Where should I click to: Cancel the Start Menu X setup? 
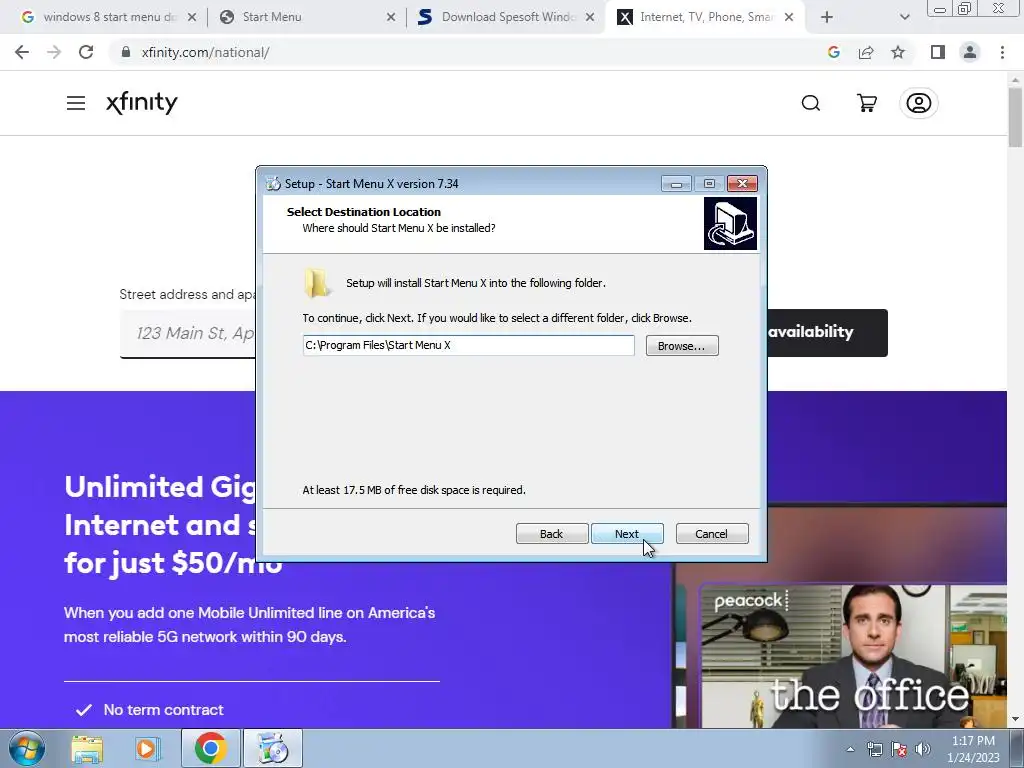[x=712, y=534]
